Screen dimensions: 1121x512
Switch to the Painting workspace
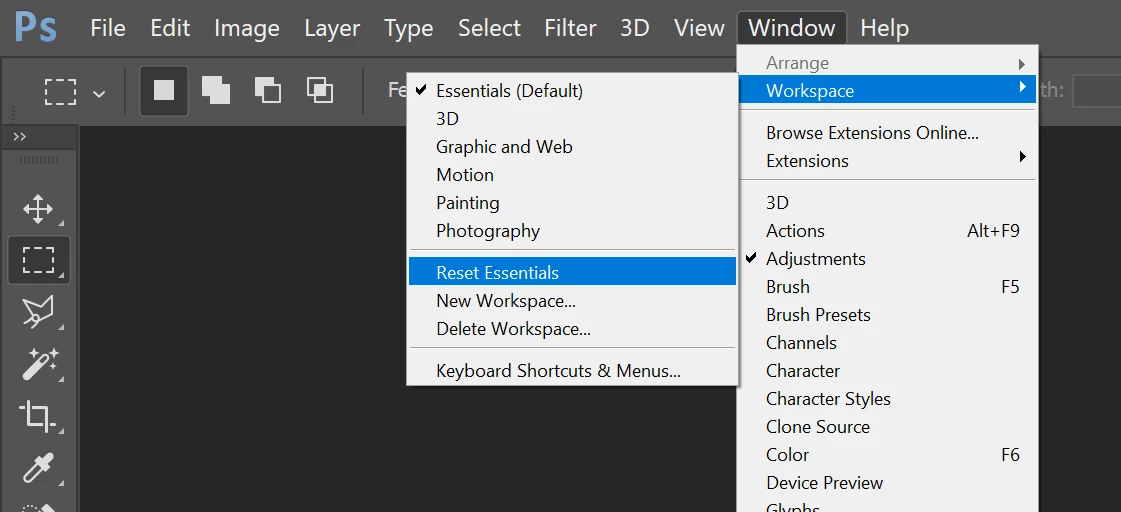click(572, 202)
